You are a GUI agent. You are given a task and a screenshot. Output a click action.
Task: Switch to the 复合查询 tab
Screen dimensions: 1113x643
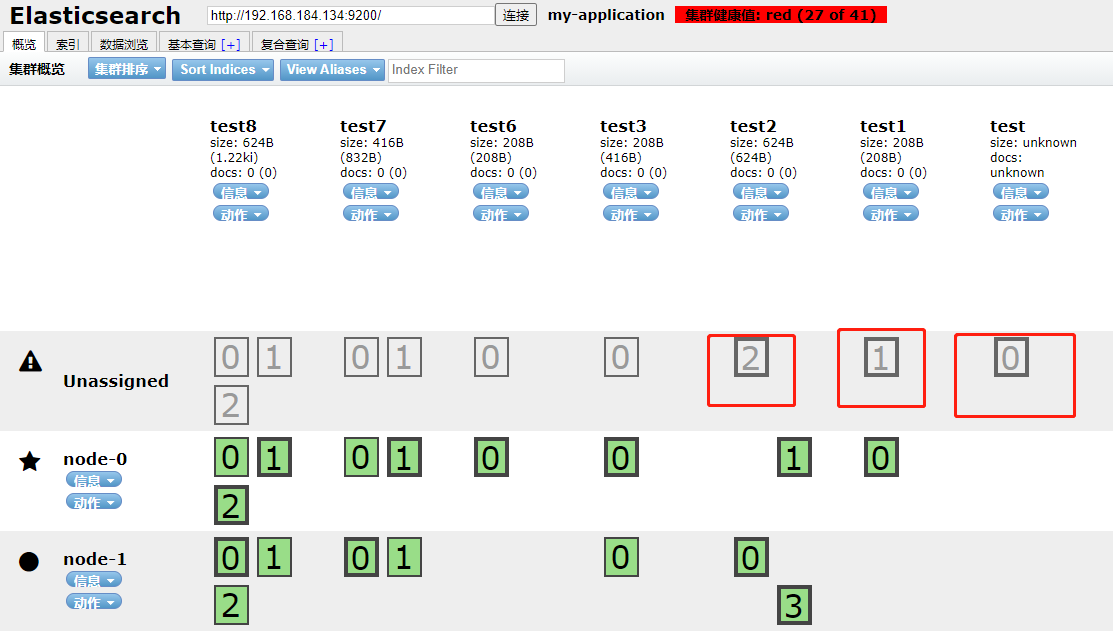click(297, 43)
